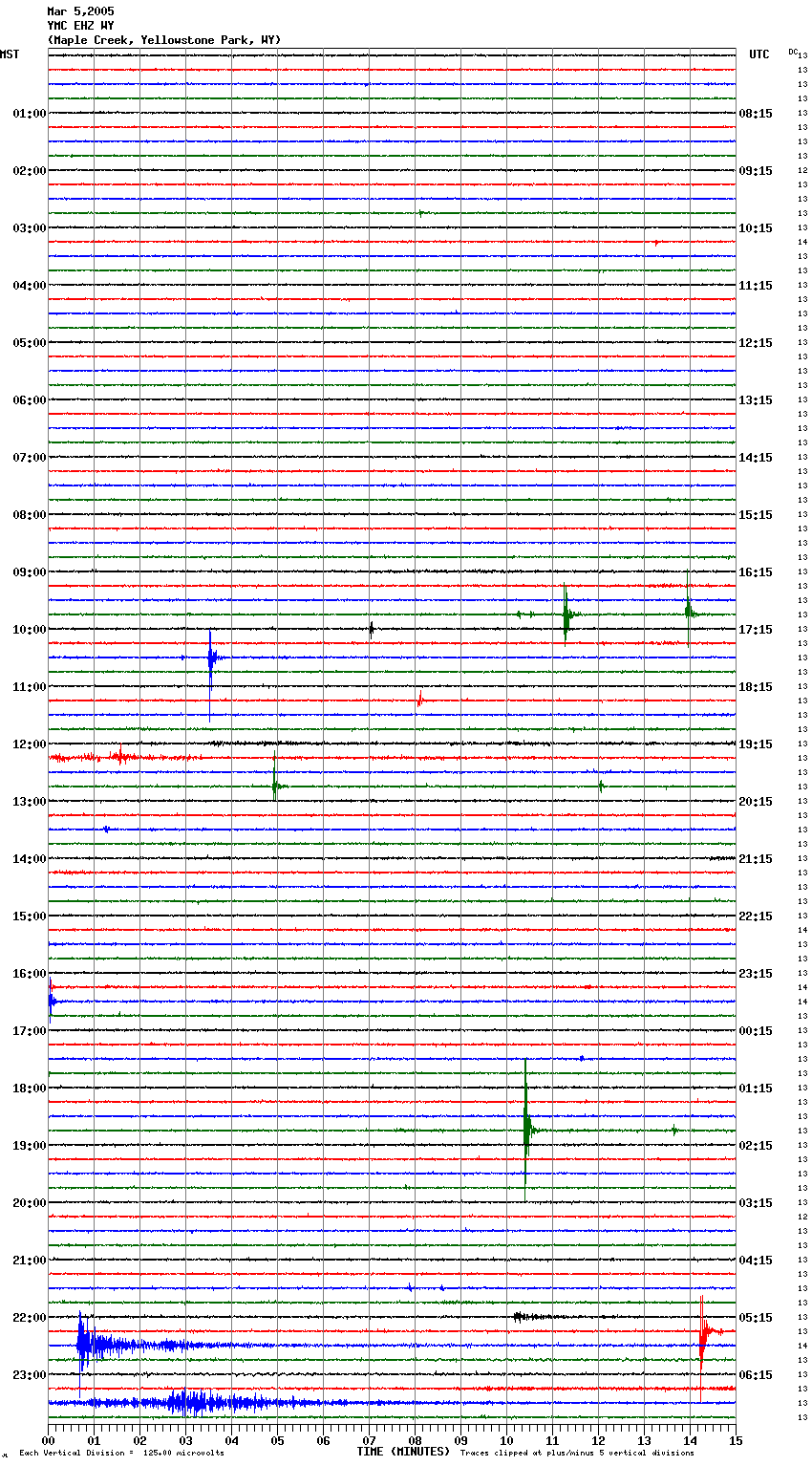Click the MST time label '17:00'

pyautogui.click(x=30, y=1031)
